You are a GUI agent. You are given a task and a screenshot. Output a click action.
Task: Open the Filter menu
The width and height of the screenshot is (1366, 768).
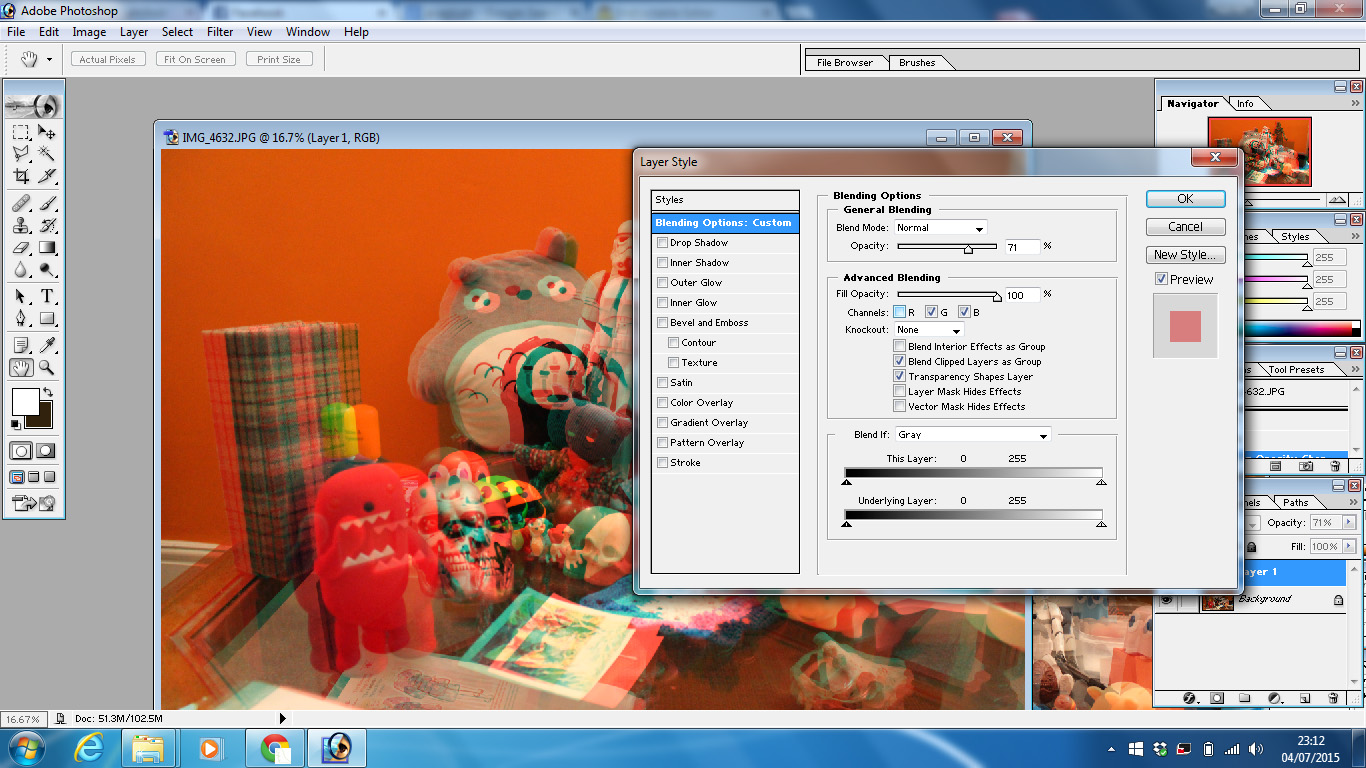(220, 32)
